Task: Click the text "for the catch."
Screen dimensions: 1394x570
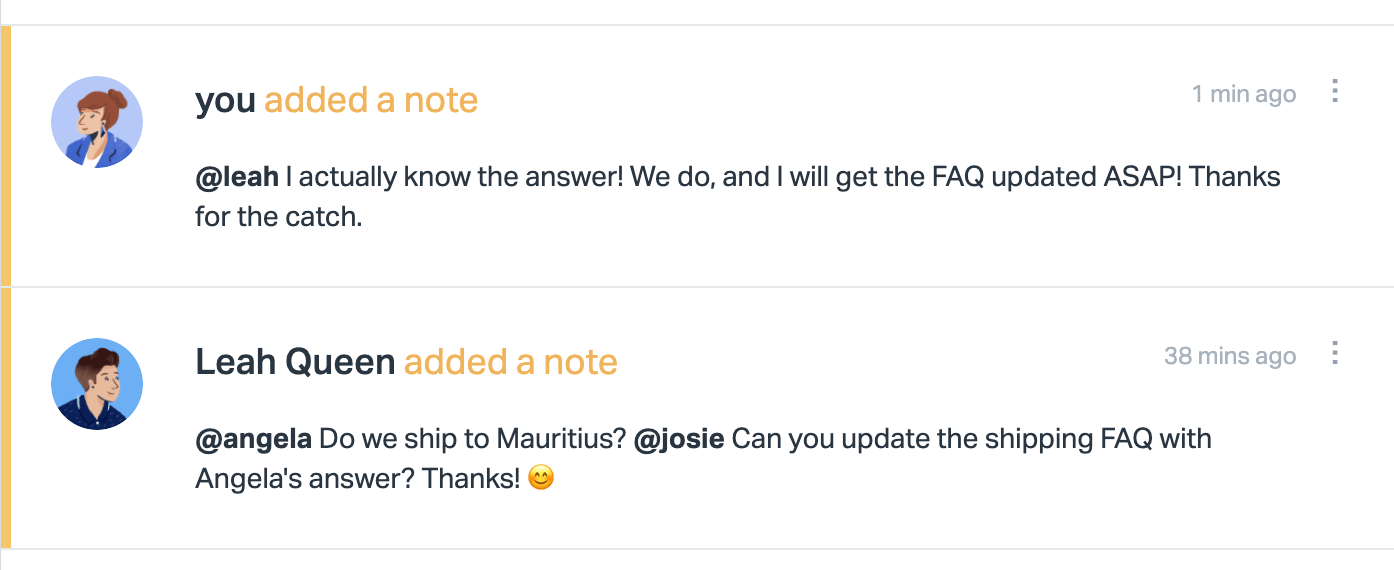Action: click(x=278, y=216)
